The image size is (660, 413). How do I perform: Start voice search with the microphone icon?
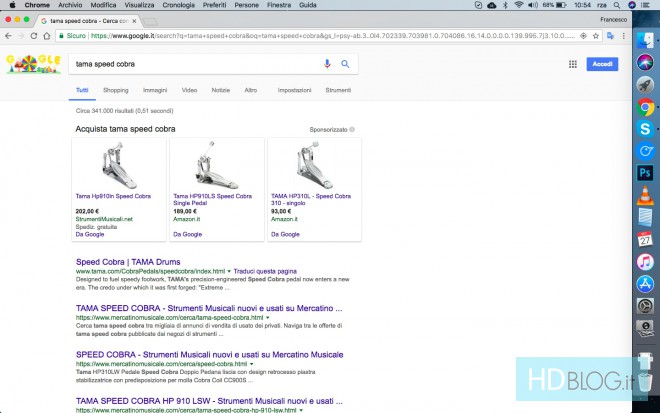327,64
